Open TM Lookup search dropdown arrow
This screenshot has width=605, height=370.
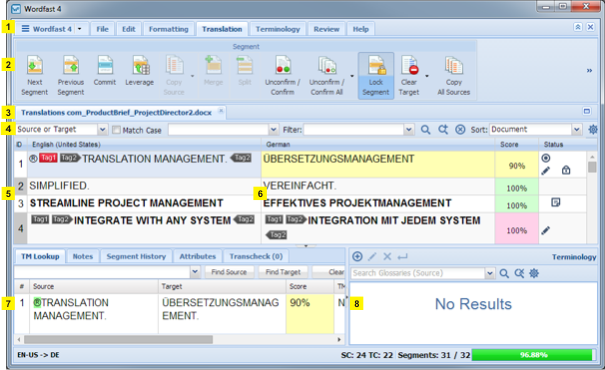[x=195, y=272]
